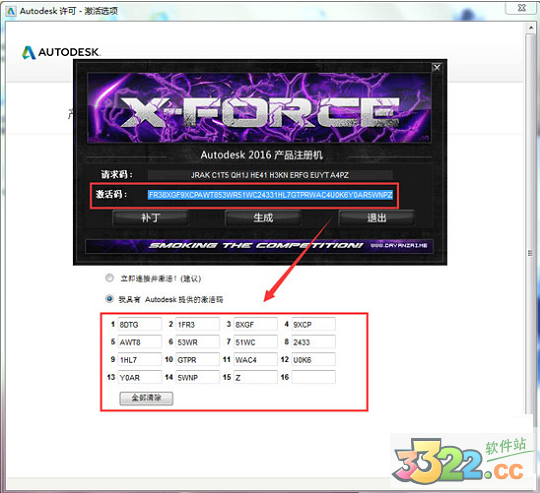
Task: Close the X-Force keygen window
Action: (x=437, y=67)
